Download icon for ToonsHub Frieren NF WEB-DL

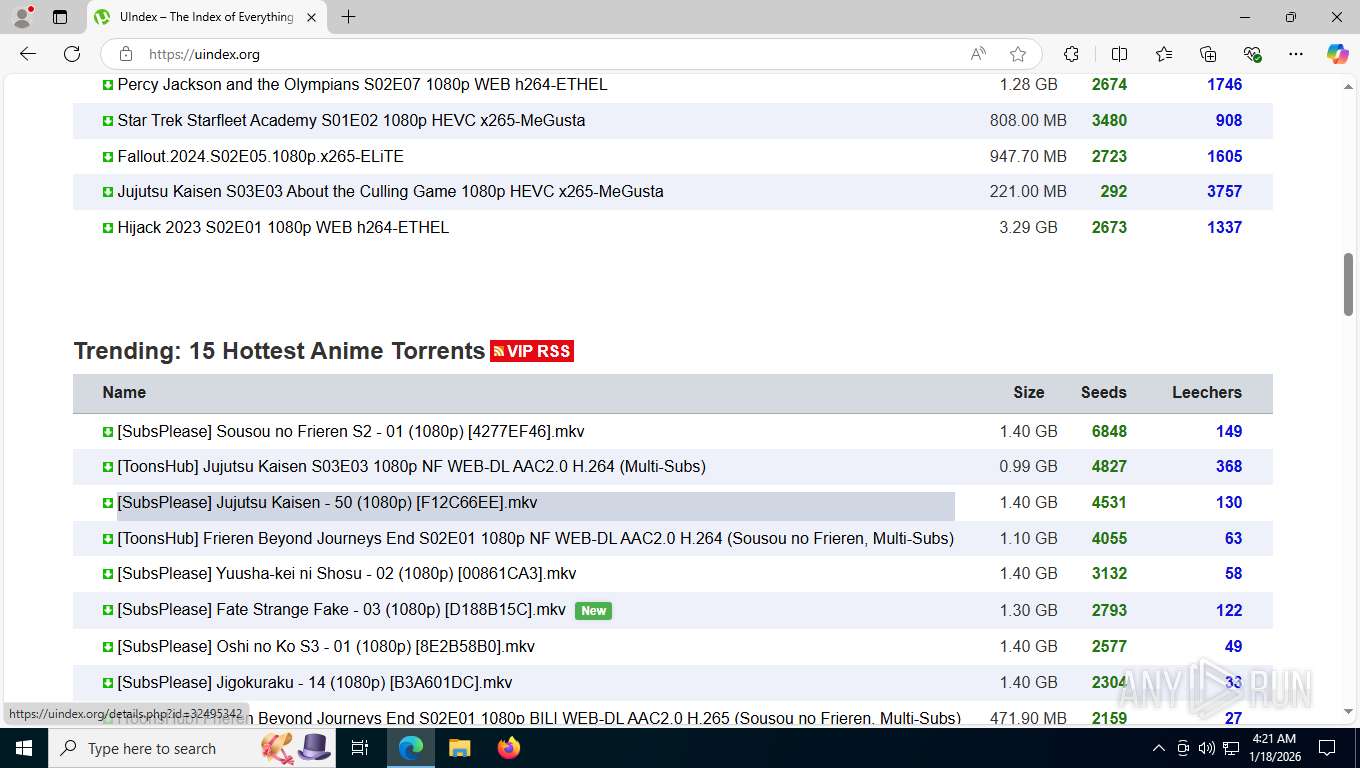(x=108, y=539)
